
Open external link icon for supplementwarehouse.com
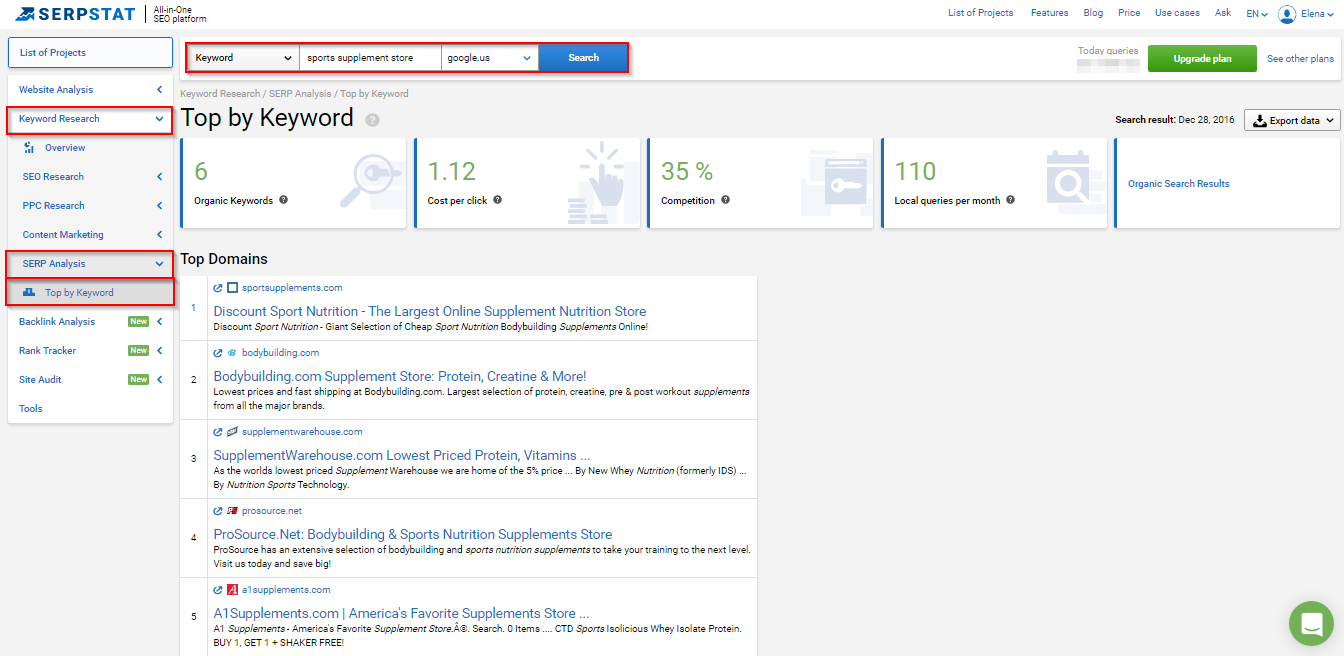218,432
